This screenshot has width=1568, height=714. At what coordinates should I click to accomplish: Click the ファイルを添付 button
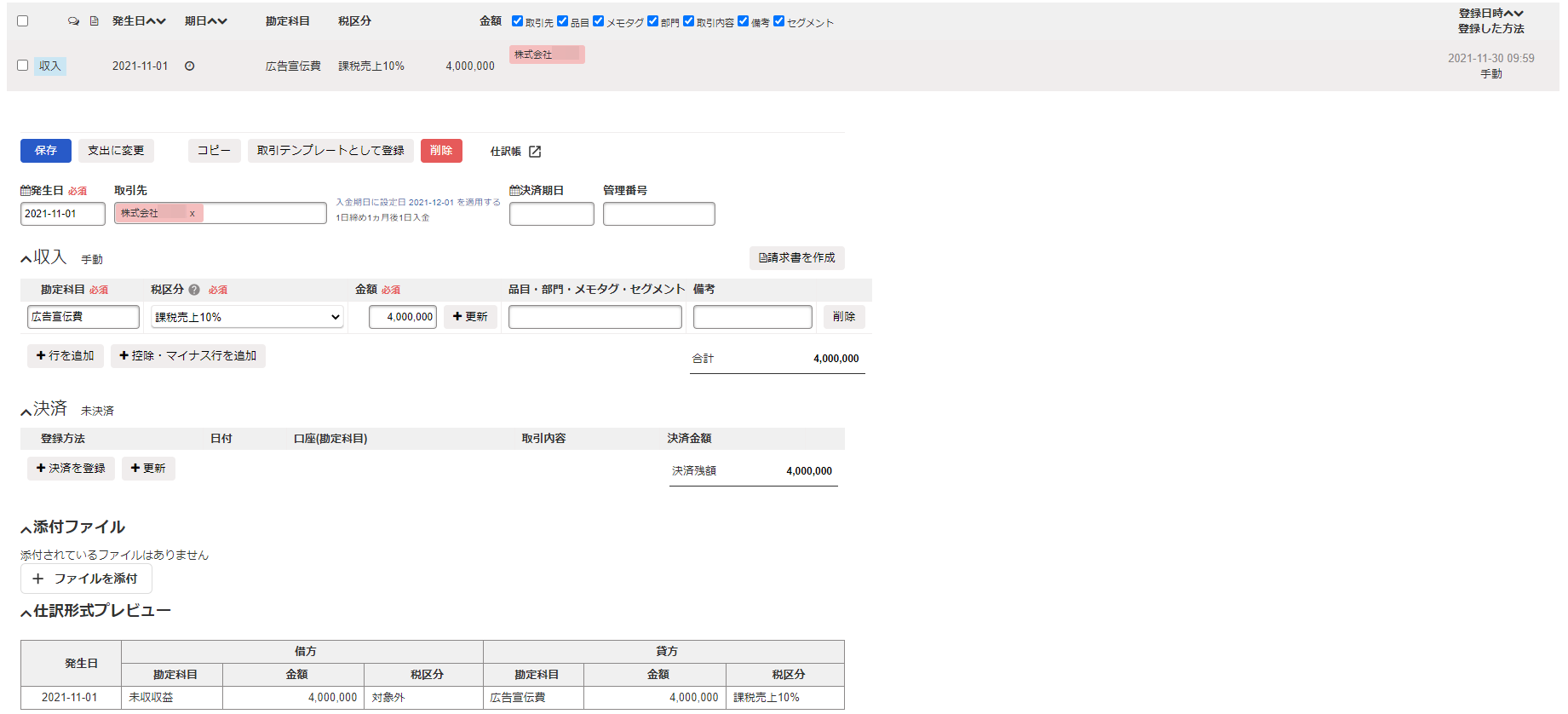click(x=86, y=579)
